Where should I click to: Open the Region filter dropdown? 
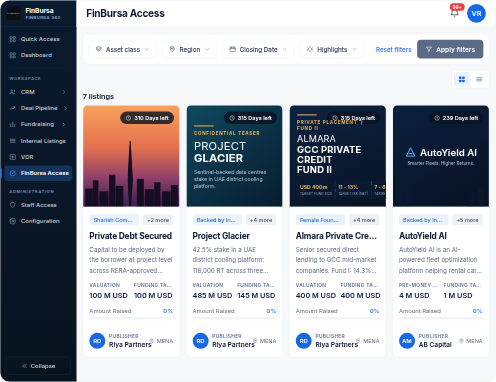pyautogui.click(x=189, y=49)
